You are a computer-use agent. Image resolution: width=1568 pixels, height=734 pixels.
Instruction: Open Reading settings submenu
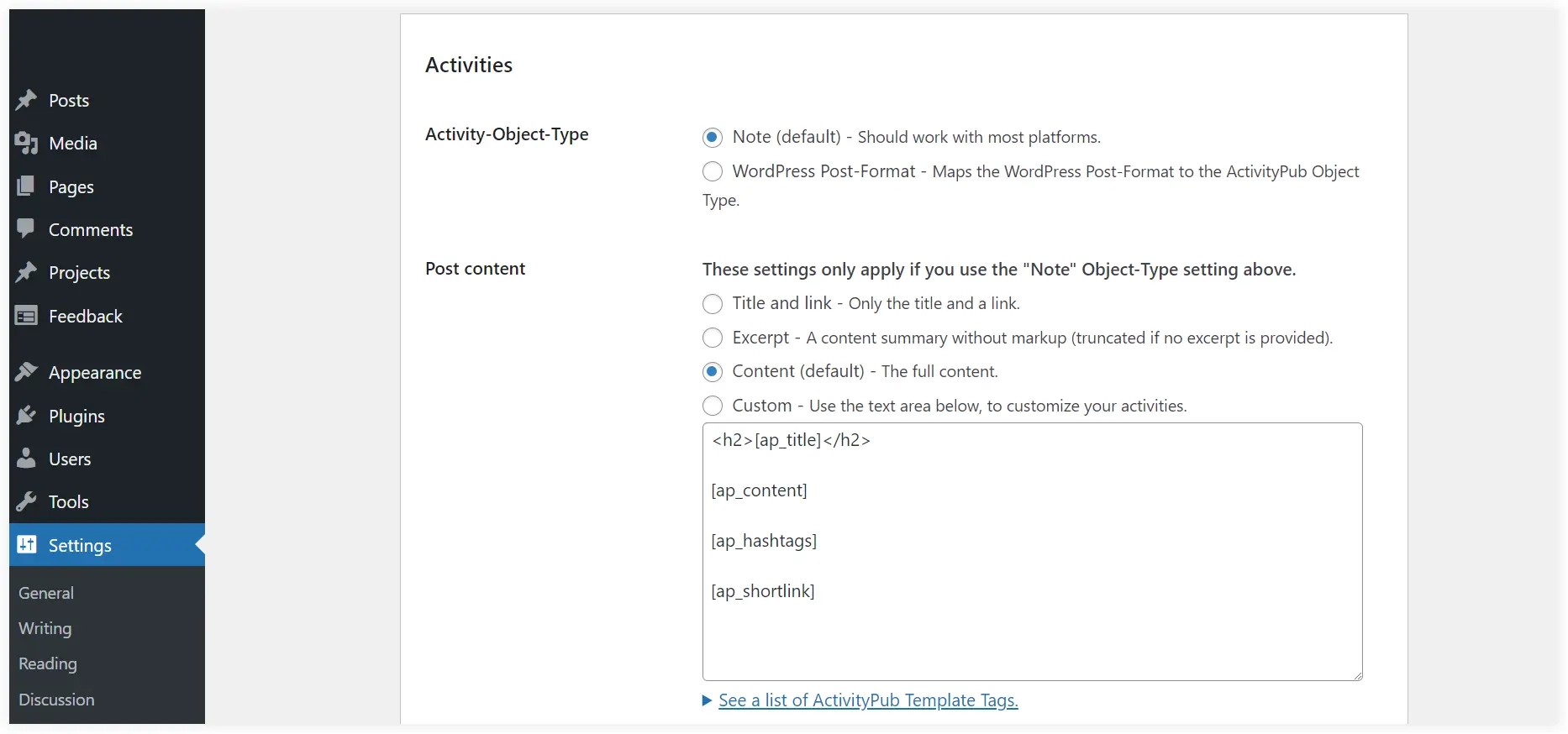tap(48, 663)
